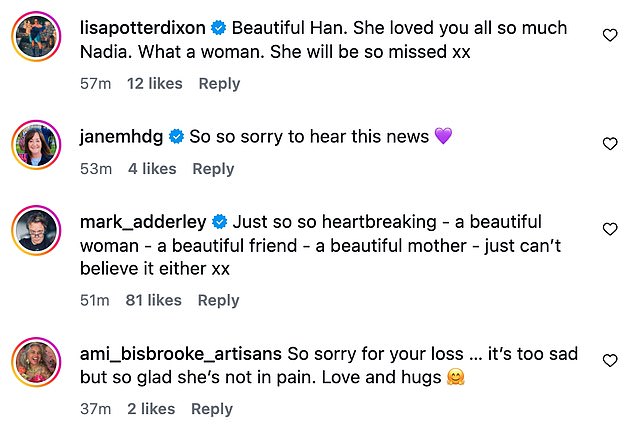
Task: View the 2 likes list
Action: tap(150, 408)
